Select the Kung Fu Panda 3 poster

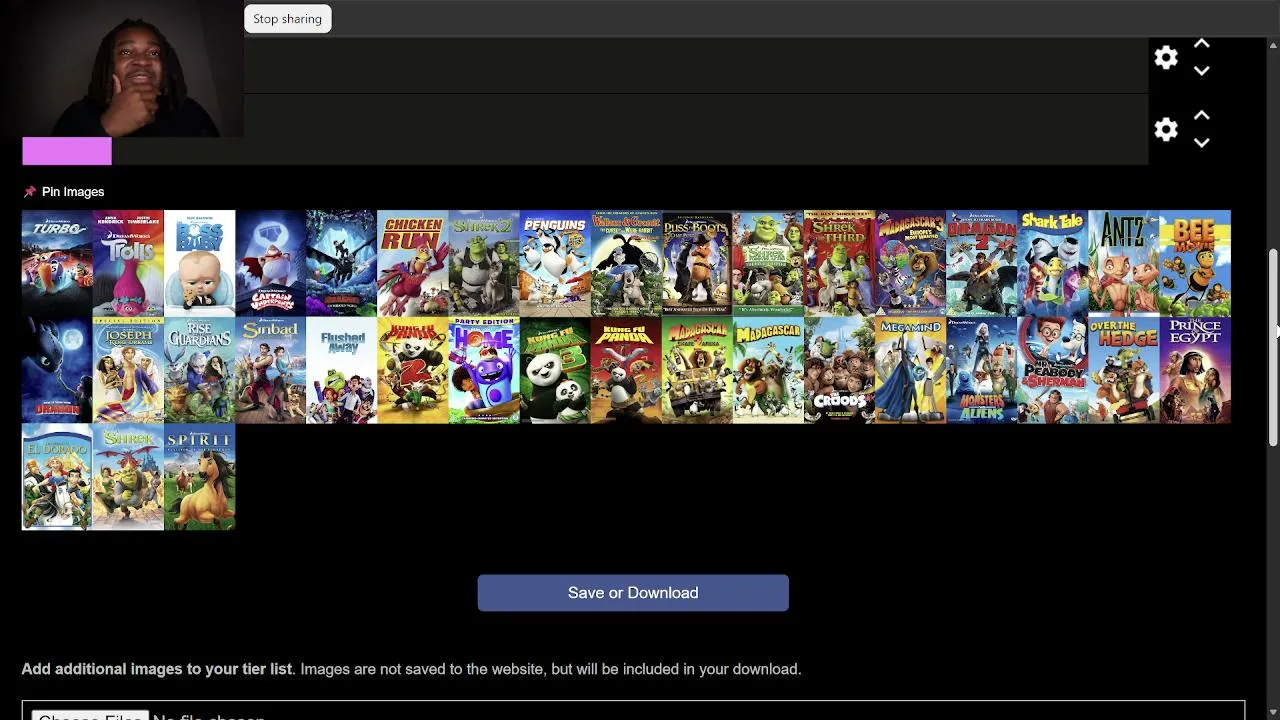(554, 370)
